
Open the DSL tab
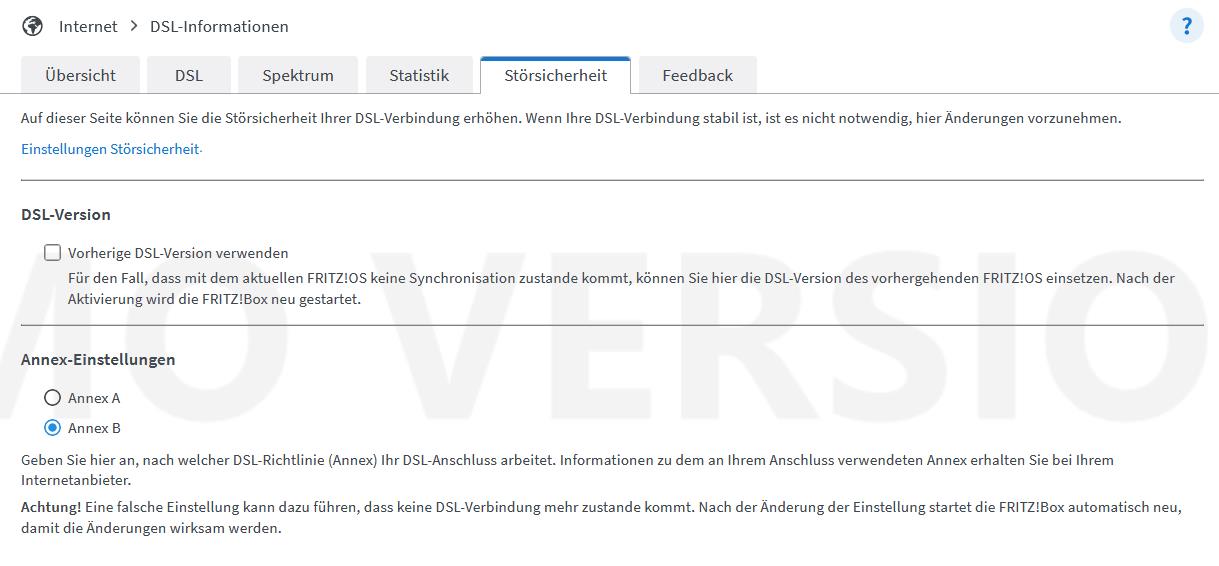(189, 75)
